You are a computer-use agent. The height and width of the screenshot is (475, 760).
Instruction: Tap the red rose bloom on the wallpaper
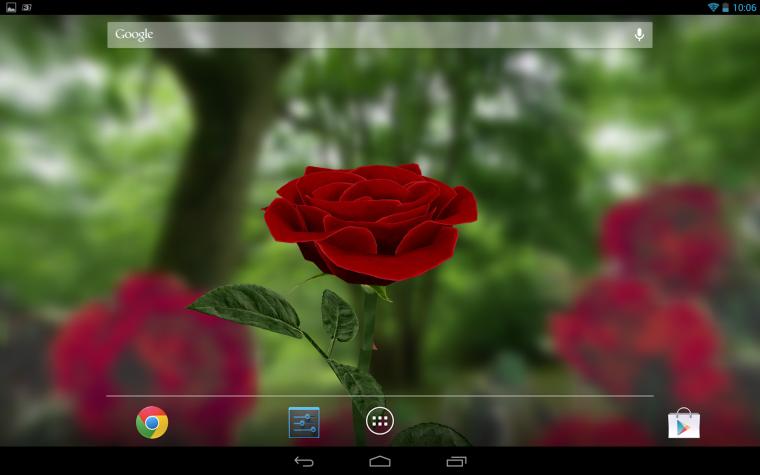(x=371, y=223)
